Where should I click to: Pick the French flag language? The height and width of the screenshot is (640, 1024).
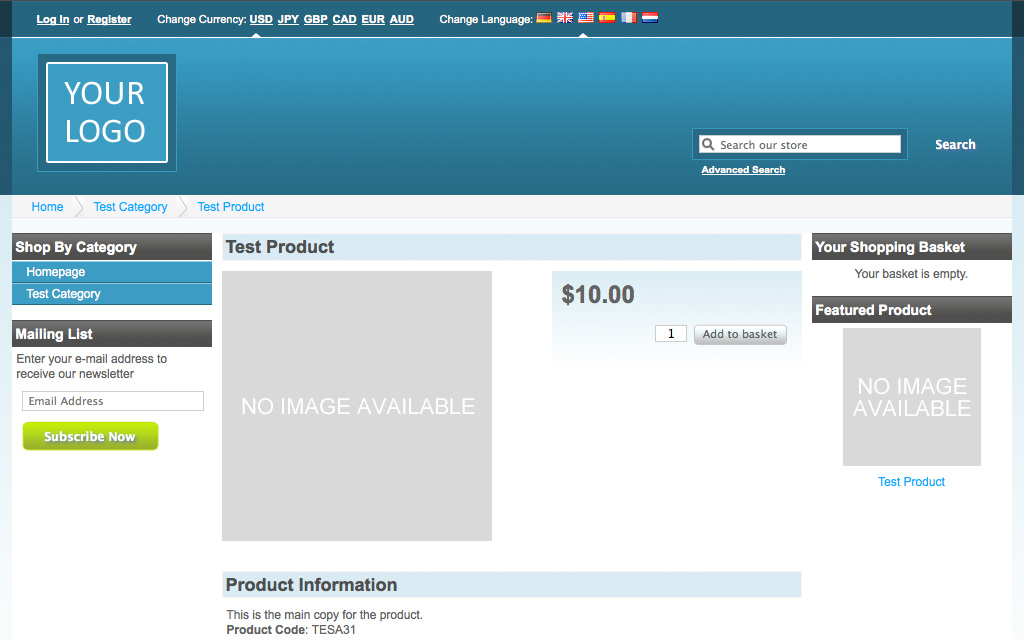pyautogui.click(x=628, y=18)
